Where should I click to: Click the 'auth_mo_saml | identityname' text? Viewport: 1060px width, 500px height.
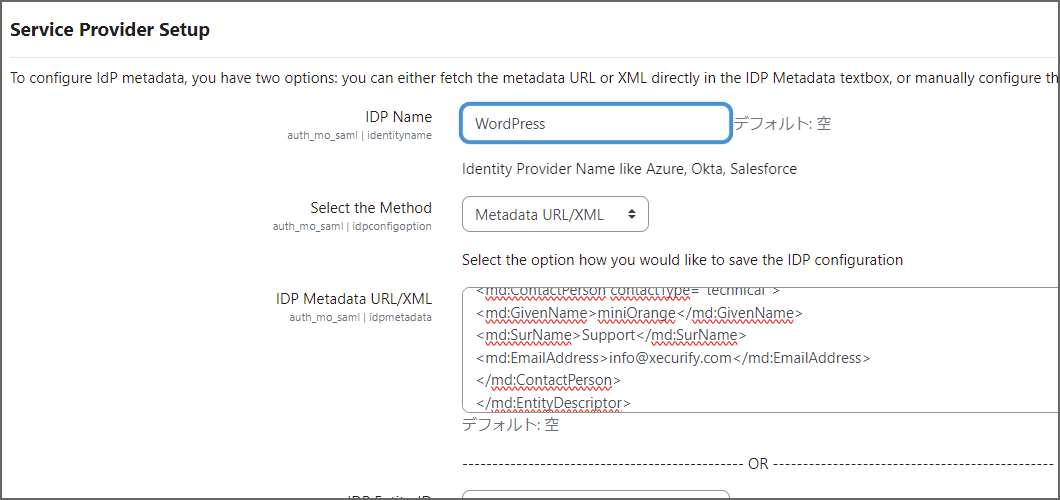pos(360,135)
